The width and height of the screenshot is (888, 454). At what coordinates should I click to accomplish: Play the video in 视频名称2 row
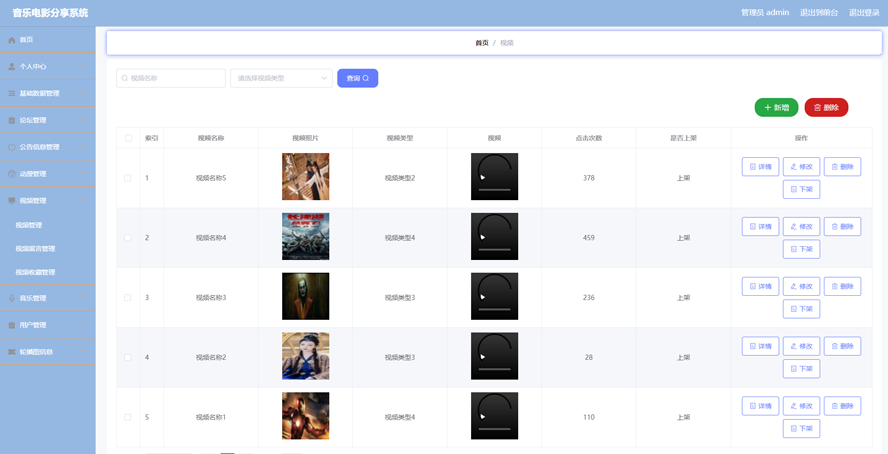click(483, 357)
